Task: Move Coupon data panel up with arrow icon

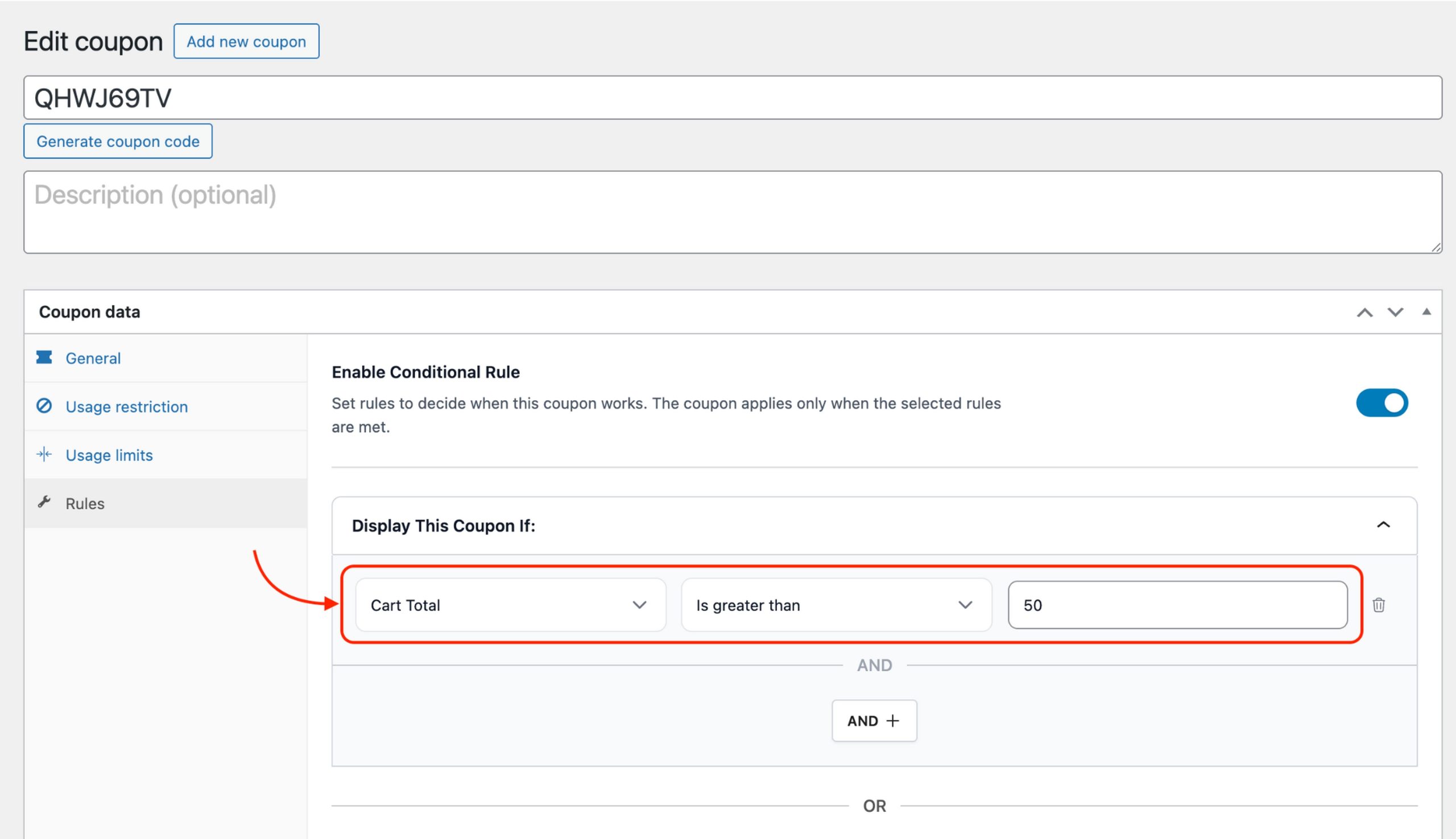Action: 1364,311
